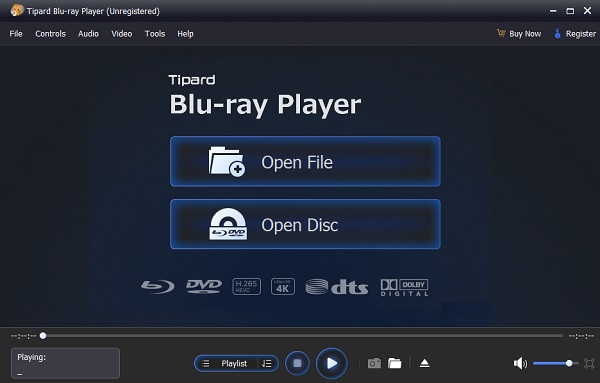
Task: Click the playback progress bar handle
Action: point(43,336)
